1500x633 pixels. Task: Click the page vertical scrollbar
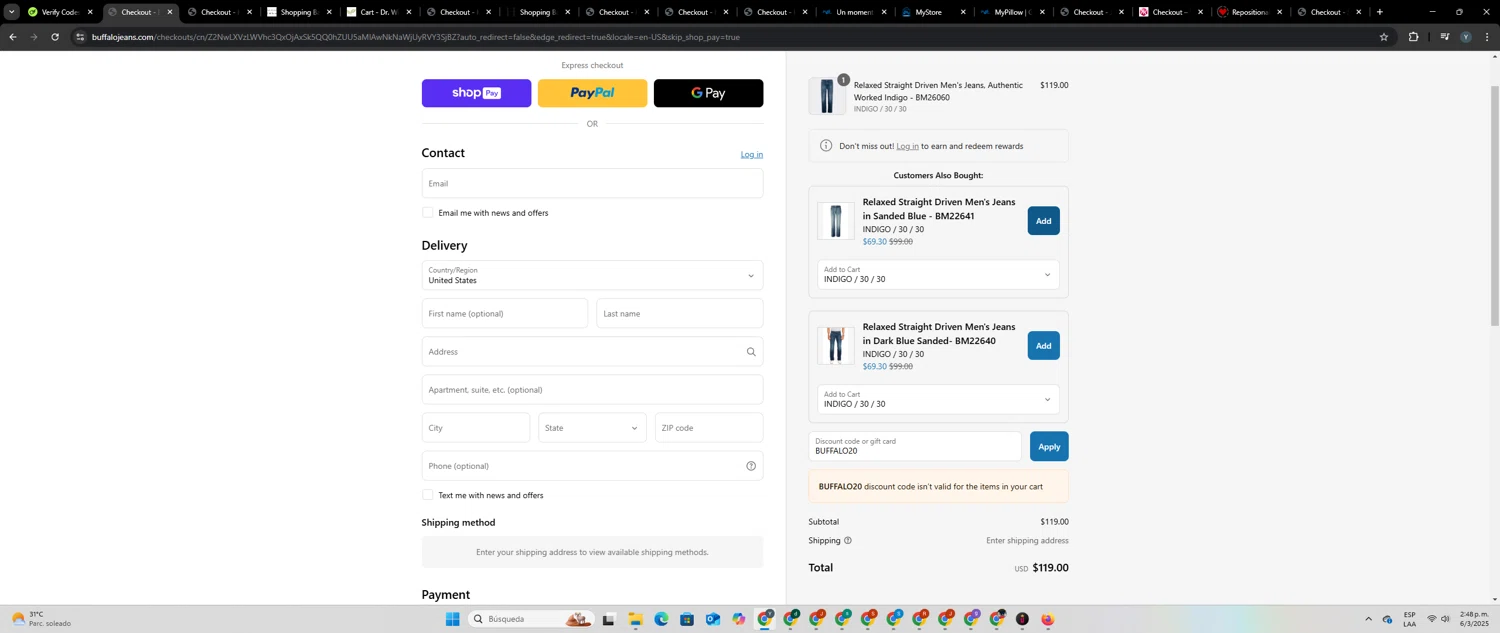pos(1495,205)
